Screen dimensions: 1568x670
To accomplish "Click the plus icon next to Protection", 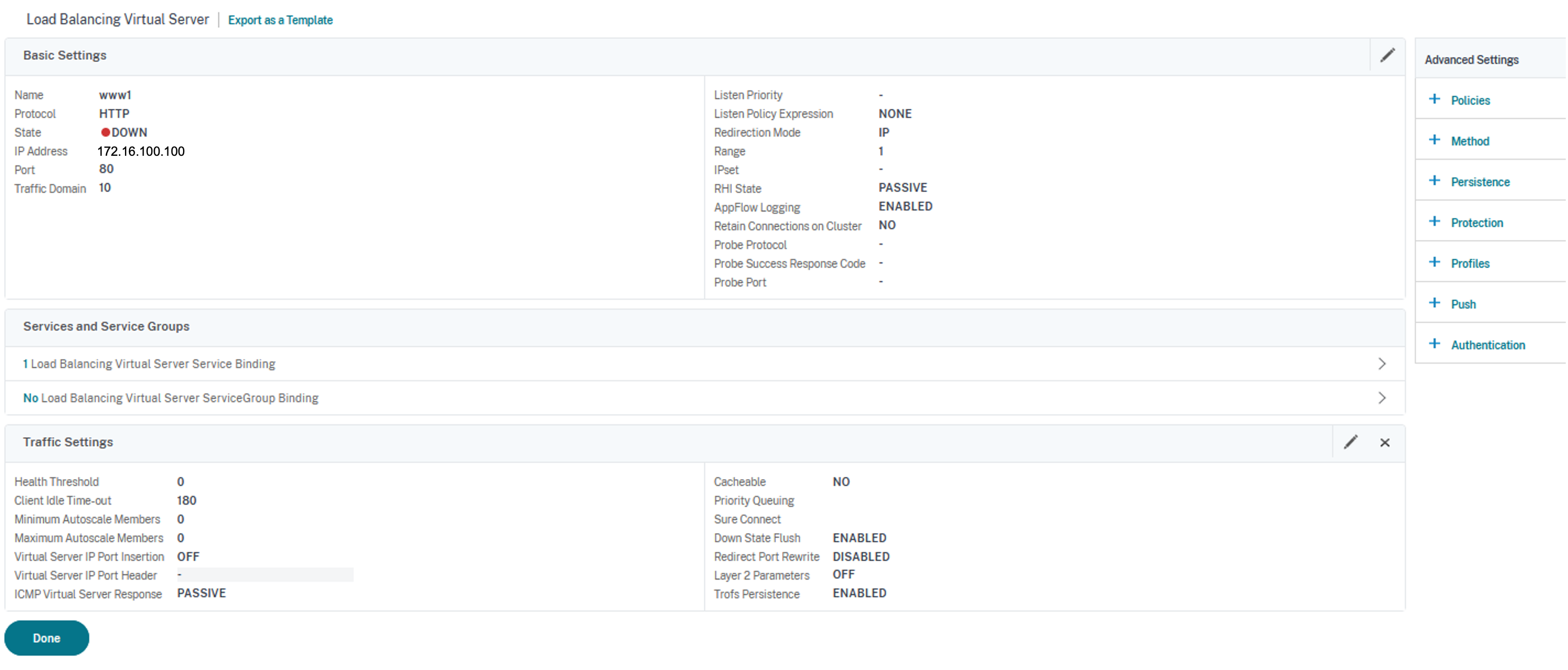I will 1435,222.
